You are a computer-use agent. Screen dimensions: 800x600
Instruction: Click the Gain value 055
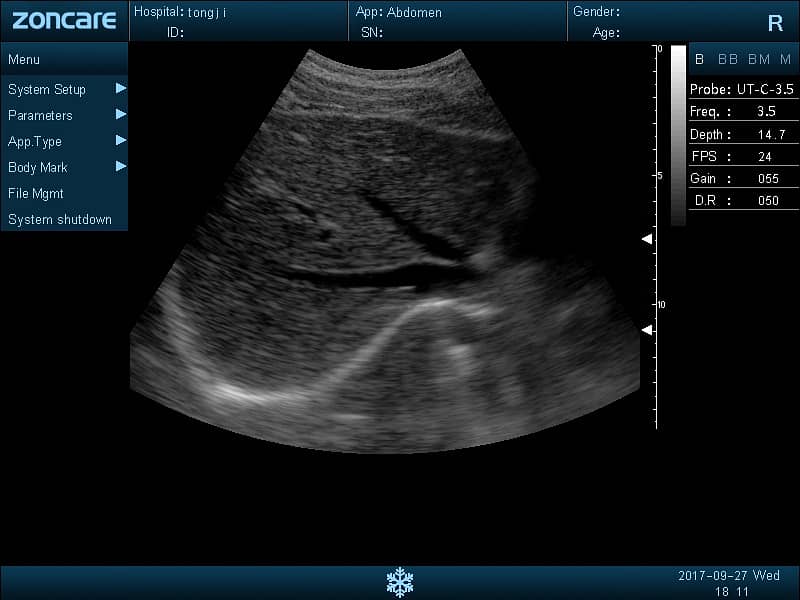click(x=767, y=178)
